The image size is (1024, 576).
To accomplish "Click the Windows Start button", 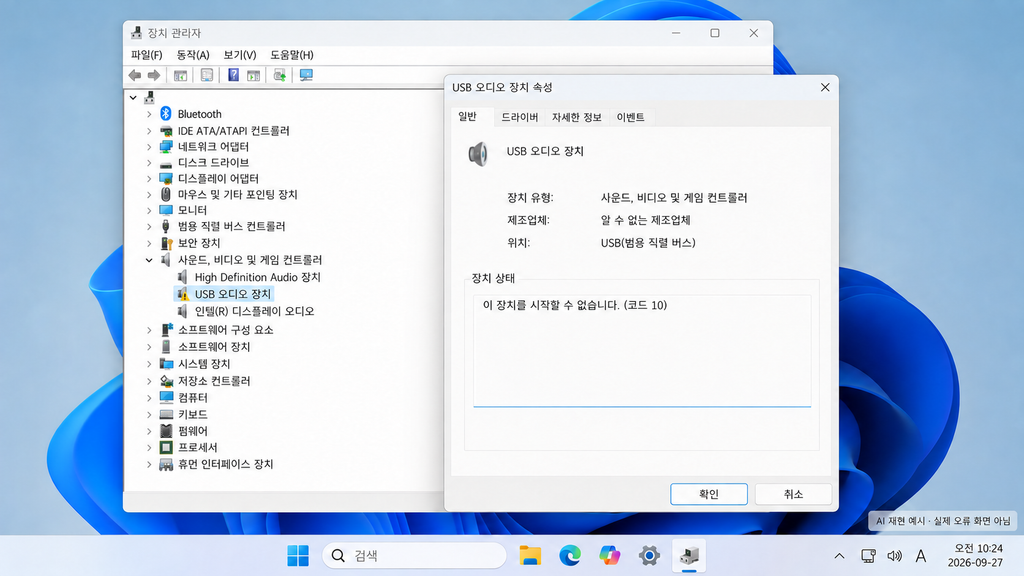I will click(x=298, y=556).
